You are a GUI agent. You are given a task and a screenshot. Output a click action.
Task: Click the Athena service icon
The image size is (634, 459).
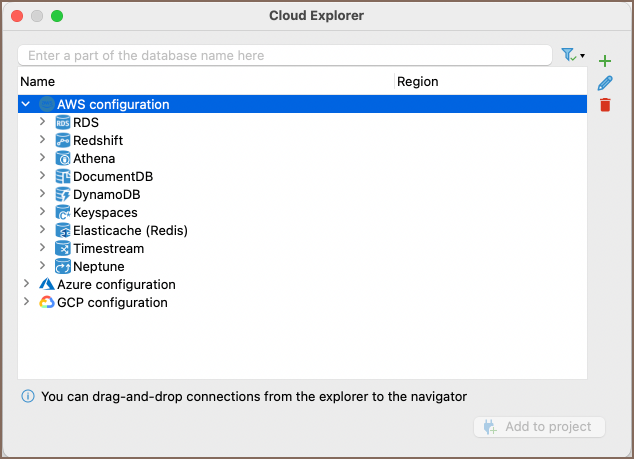coord(63,158)
